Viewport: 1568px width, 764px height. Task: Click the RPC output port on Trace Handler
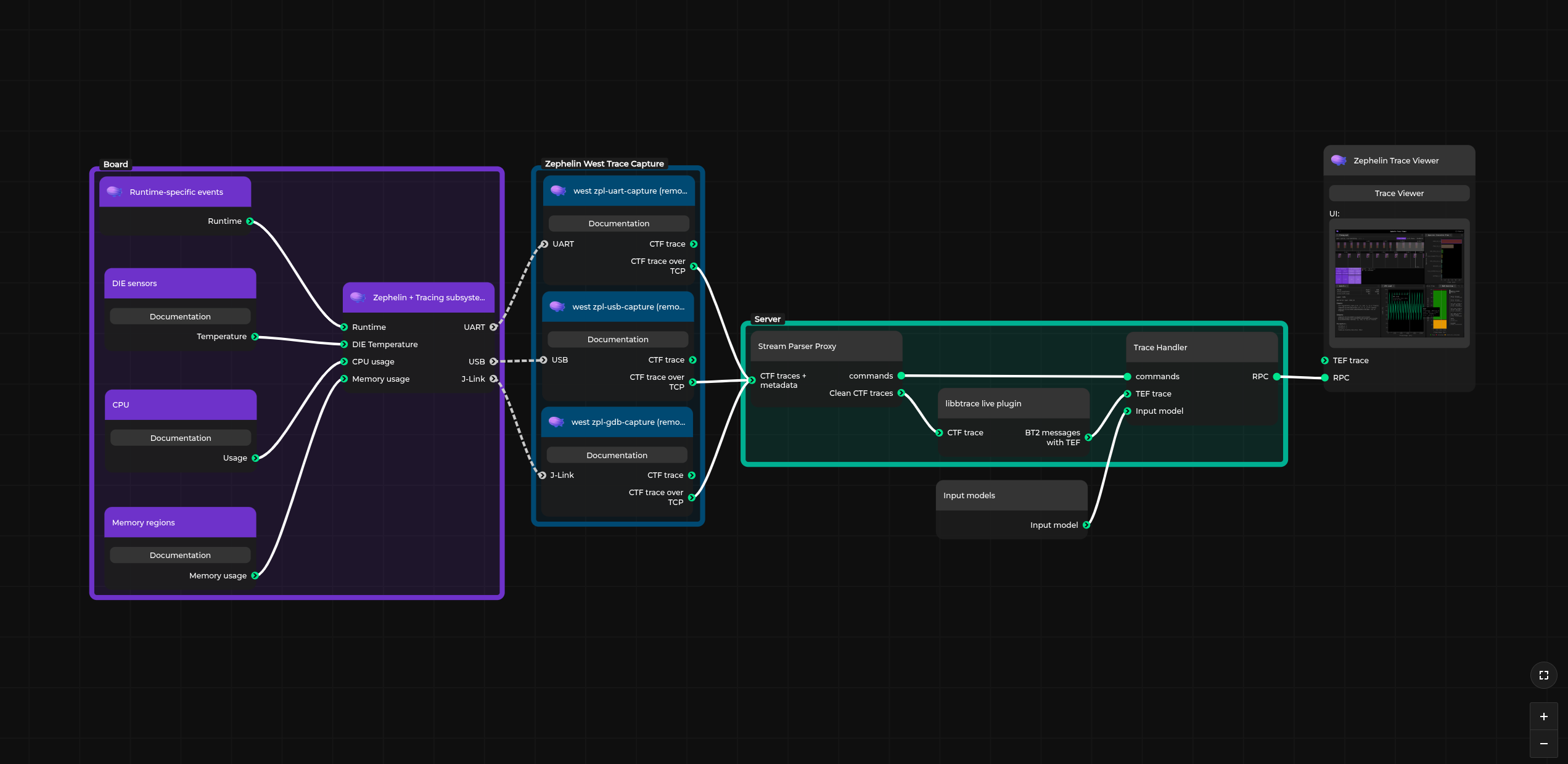click(x=1276, y=377)
